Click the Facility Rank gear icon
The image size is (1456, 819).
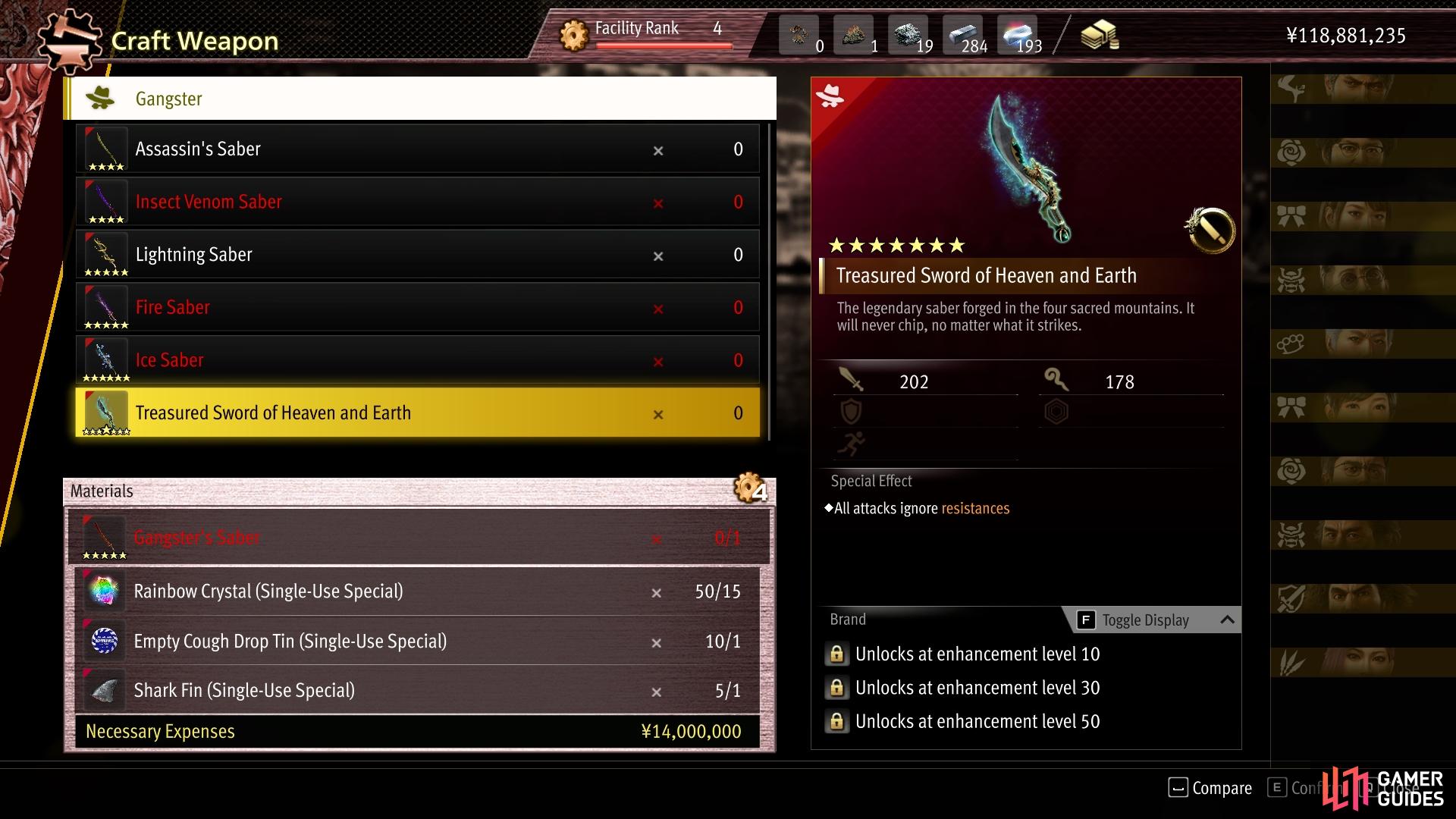pyautogui.click(x=574, y=35)
